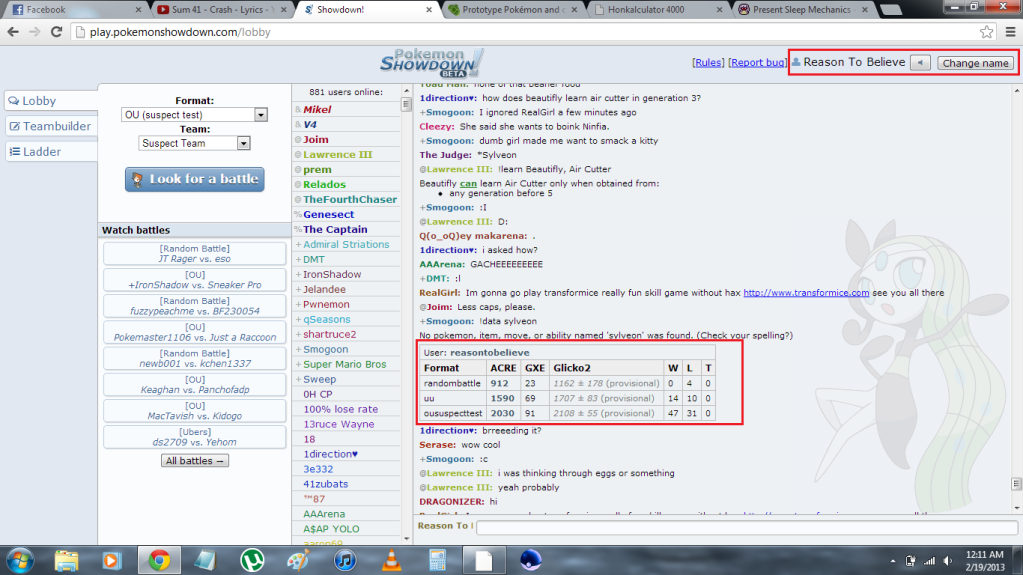The height and width of the screenshot is (575, 1023).
Task: Select user V4 in user list
Action: (309, 125)
